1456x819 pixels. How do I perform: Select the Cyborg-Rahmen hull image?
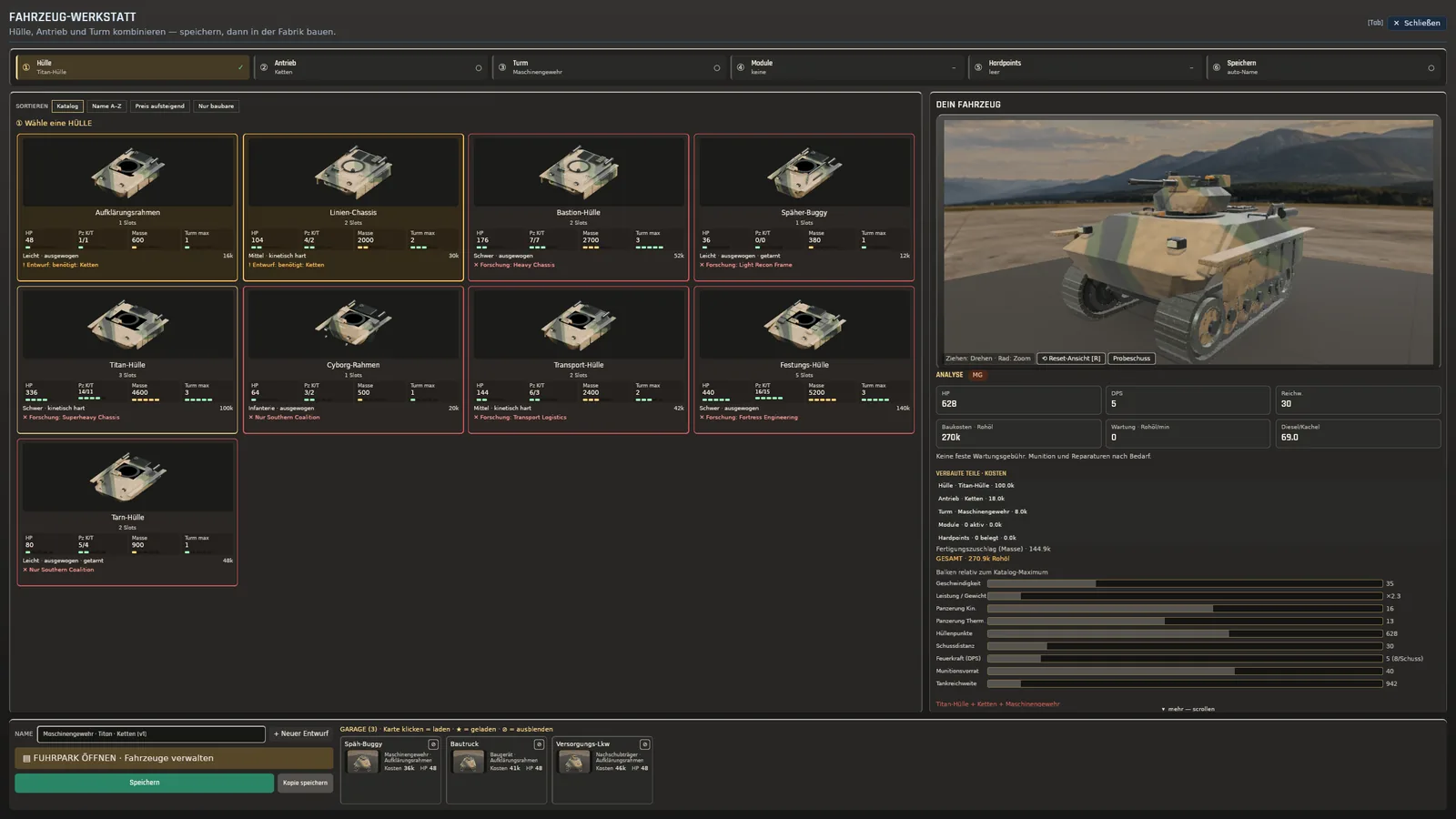point(353,325)
